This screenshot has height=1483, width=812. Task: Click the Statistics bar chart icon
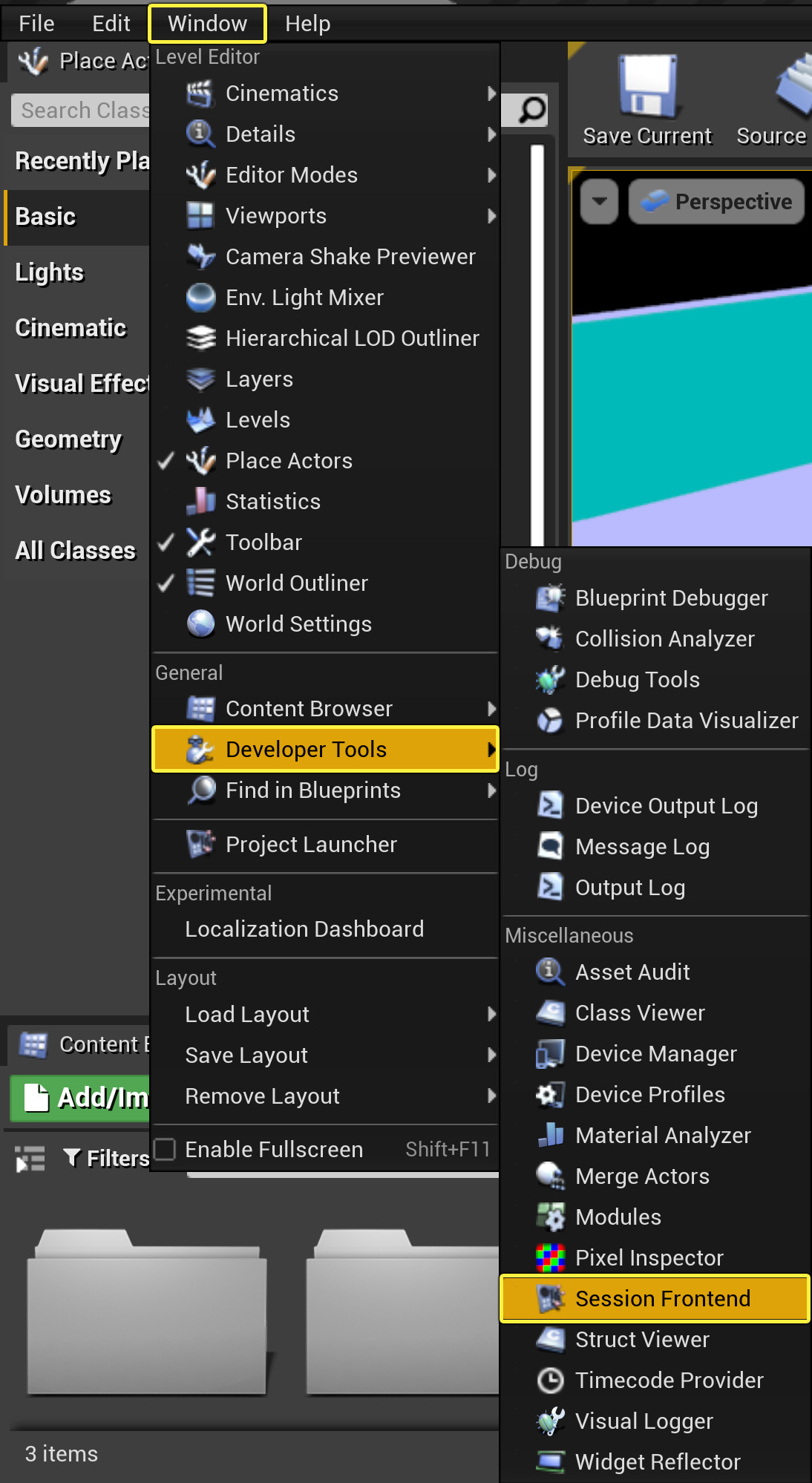click(200, 502)
